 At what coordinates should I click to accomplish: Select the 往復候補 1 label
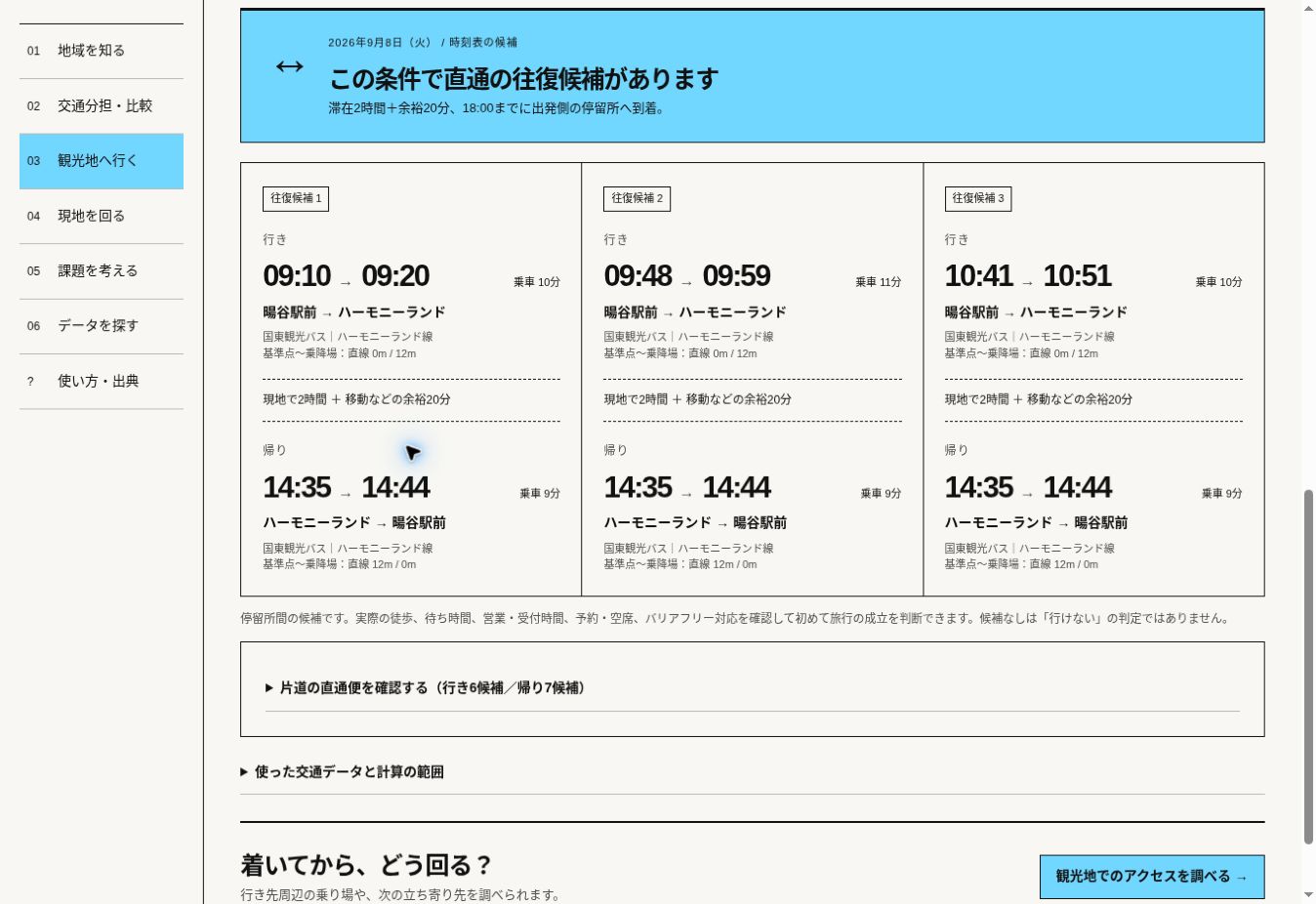click(x=296, y=198)
